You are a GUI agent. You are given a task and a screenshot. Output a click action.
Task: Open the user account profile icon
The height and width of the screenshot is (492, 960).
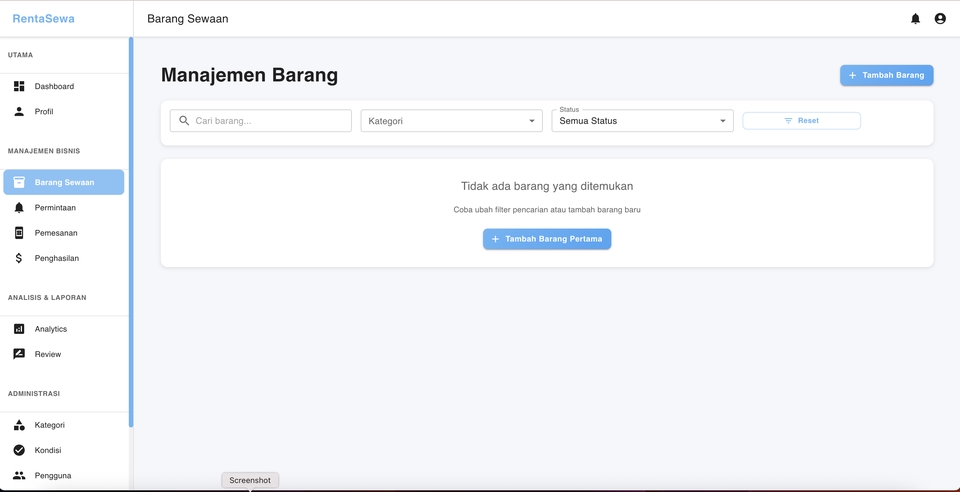point(940,19)
